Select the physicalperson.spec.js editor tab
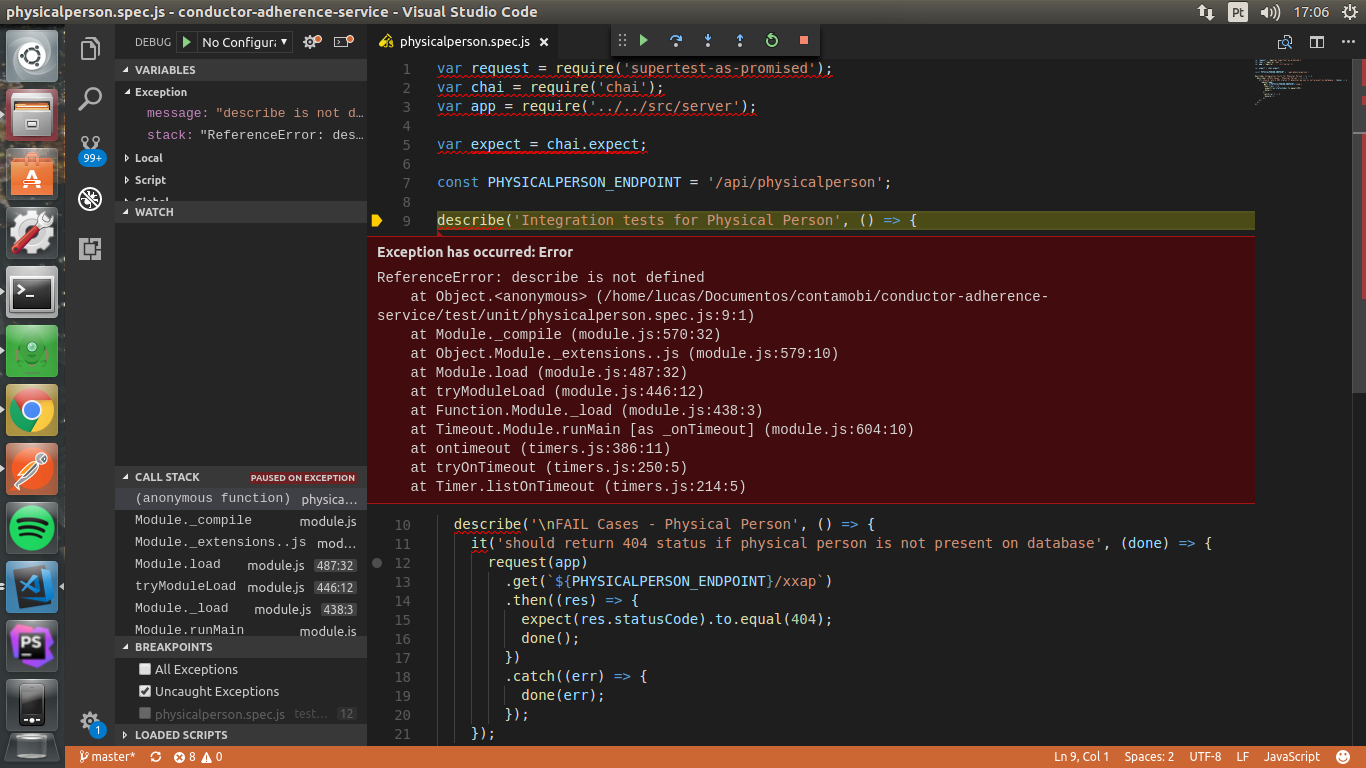This screenshot has width=1366, height=768. click(464, 42)
